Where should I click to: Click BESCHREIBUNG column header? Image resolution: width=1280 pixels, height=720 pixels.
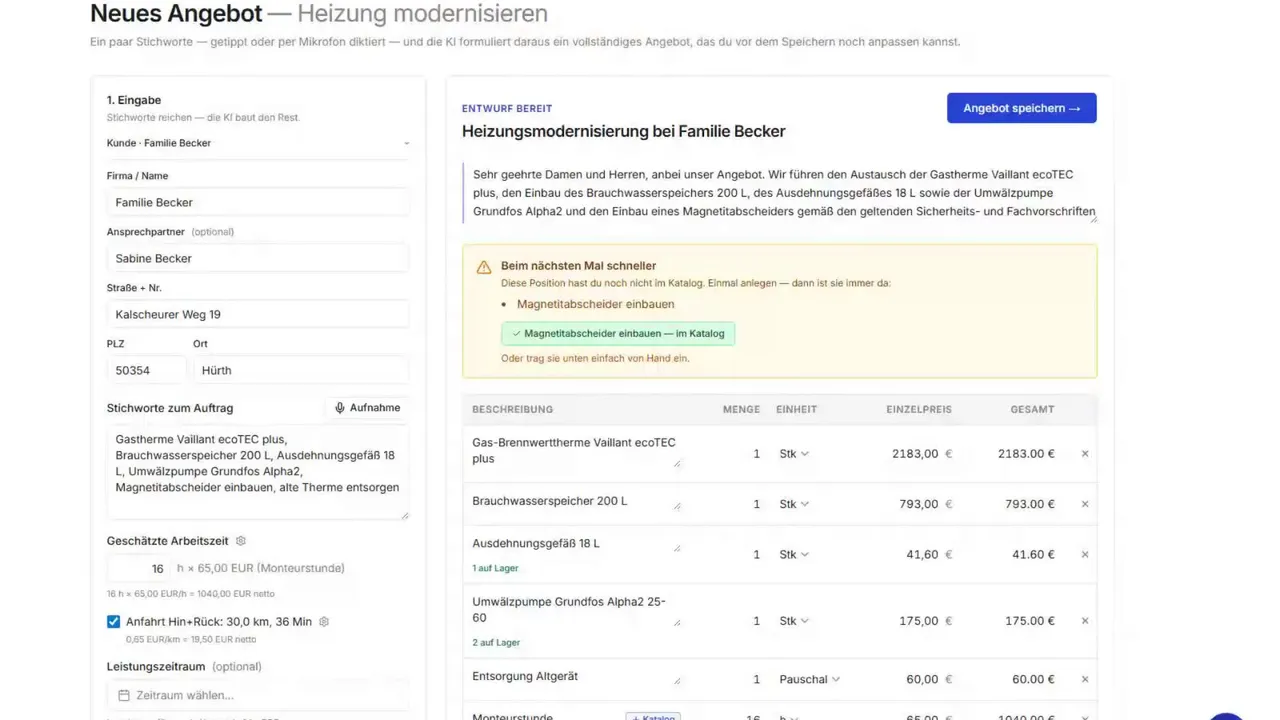click(x=512, y=409)
